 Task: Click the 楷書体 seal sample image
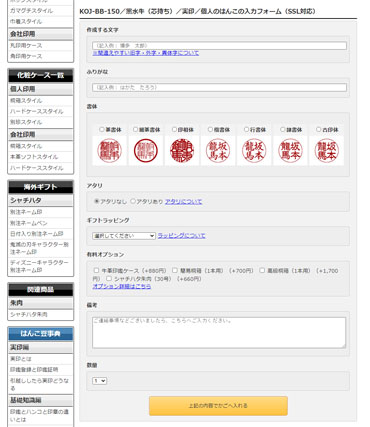218,151
